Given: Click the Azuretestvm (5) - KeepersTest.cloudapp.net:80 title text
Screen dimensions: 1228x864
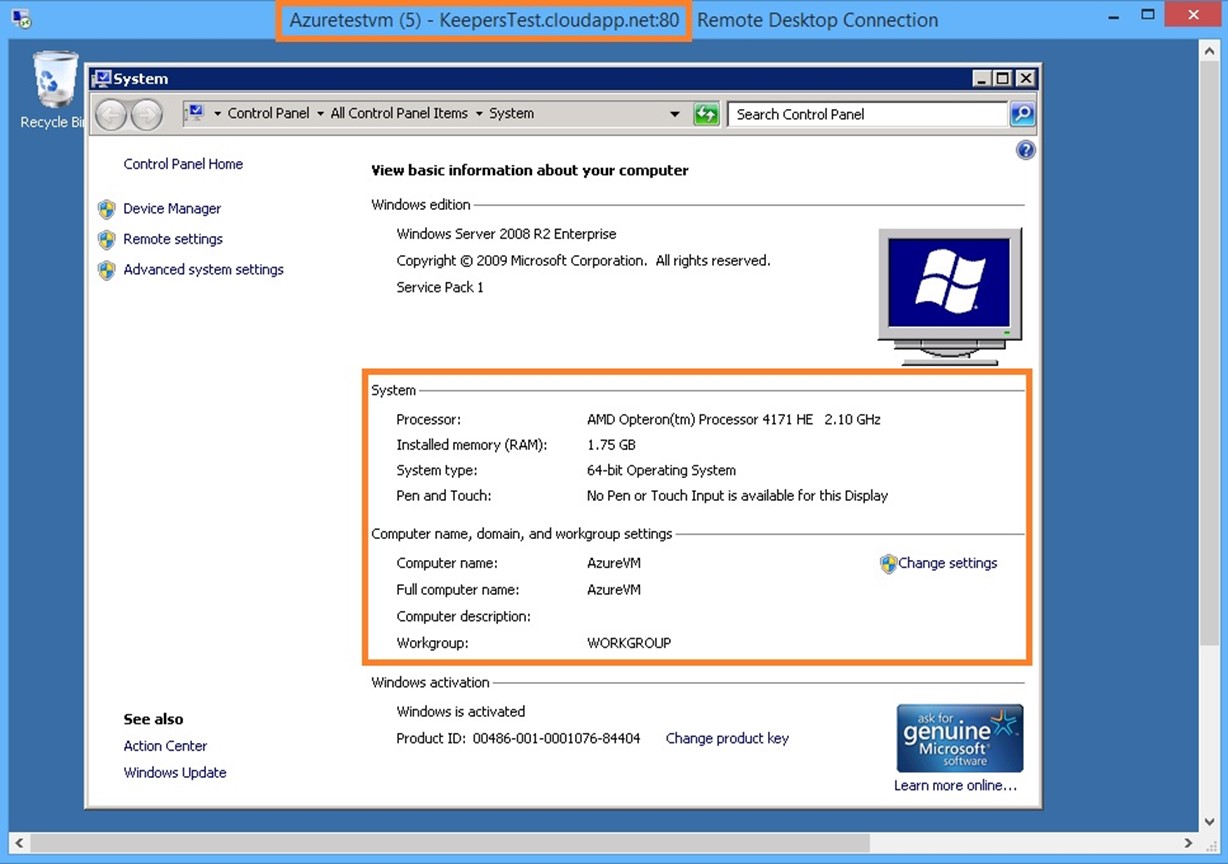Looking at the screenshot, I should coord(484,20).
